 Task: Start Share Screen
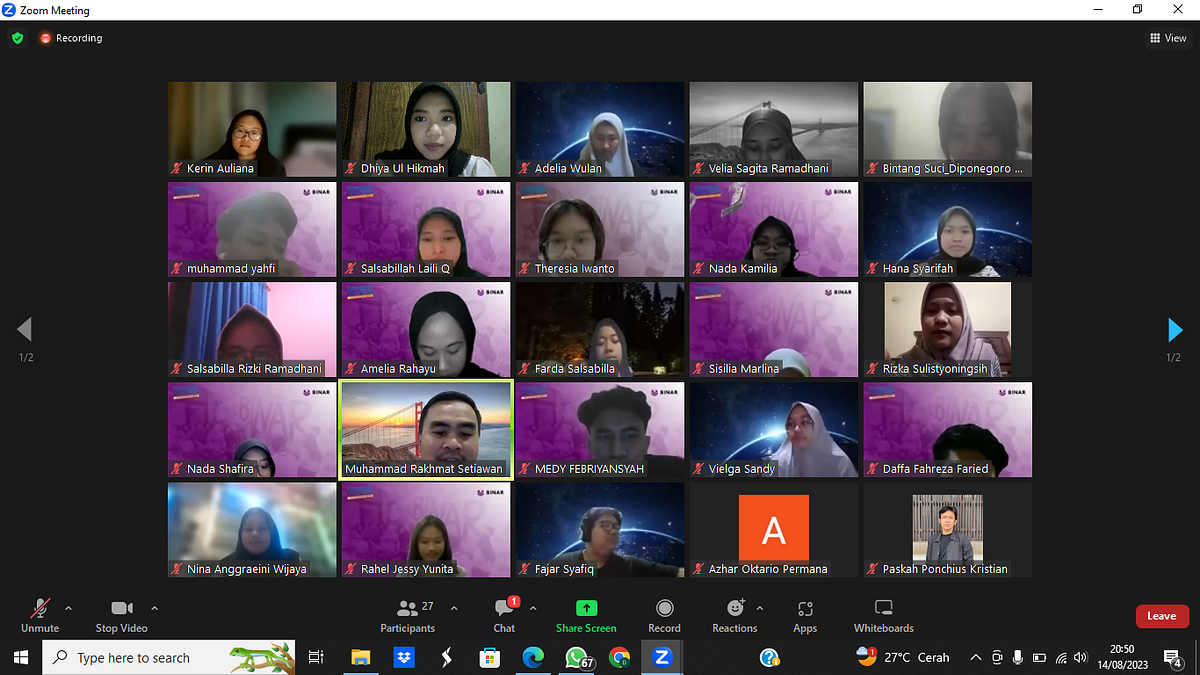586,616
